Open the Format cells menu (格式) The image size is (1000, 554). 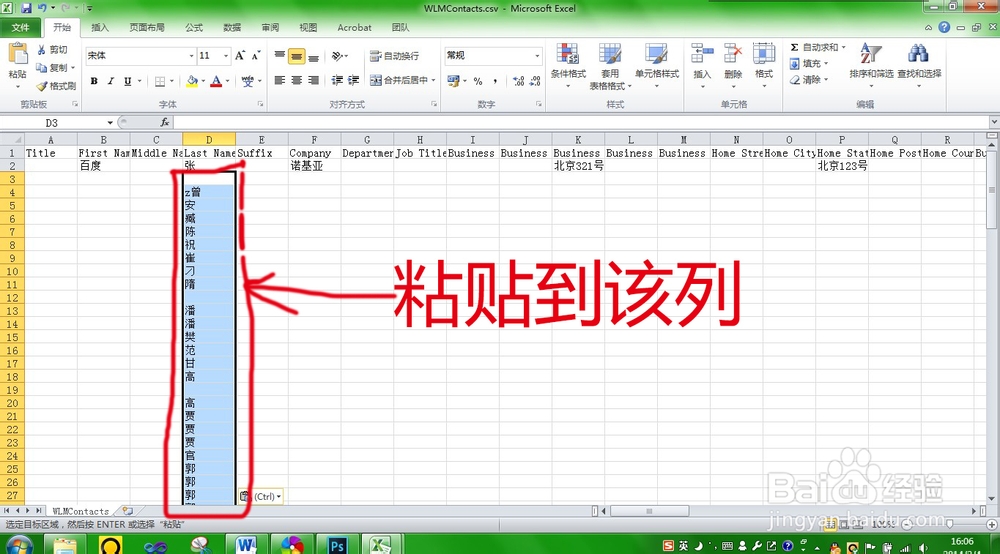click(x=764, y=65)
